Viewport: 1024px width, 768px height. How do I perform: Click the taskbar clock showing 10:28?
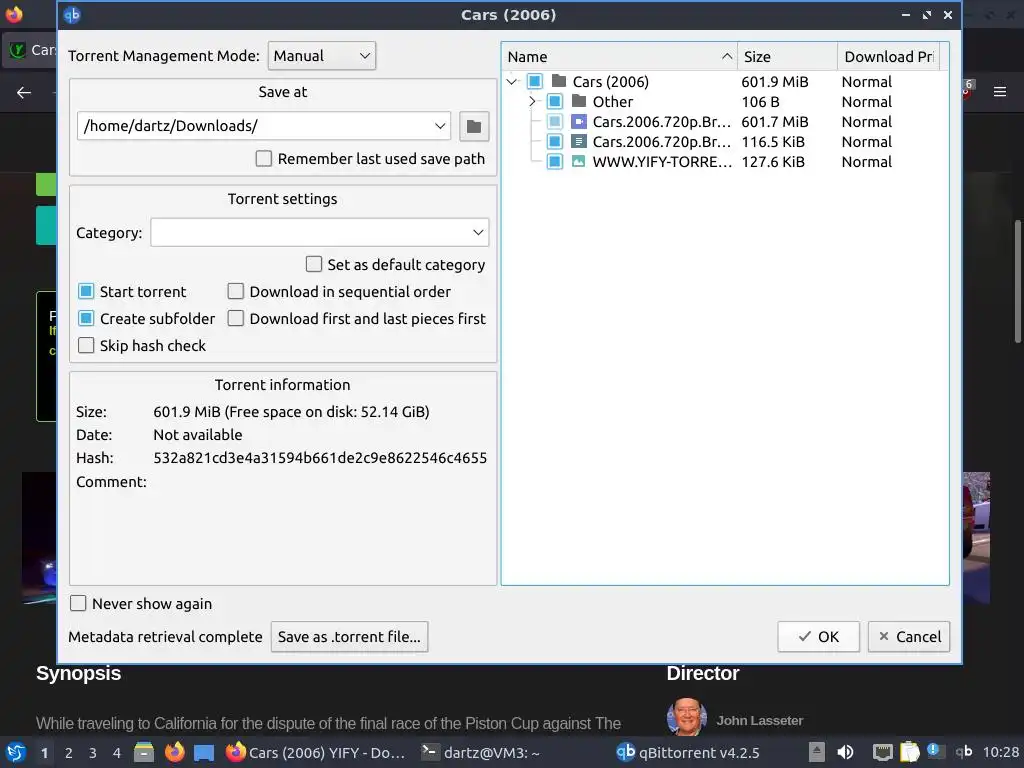coord(1000,752)
